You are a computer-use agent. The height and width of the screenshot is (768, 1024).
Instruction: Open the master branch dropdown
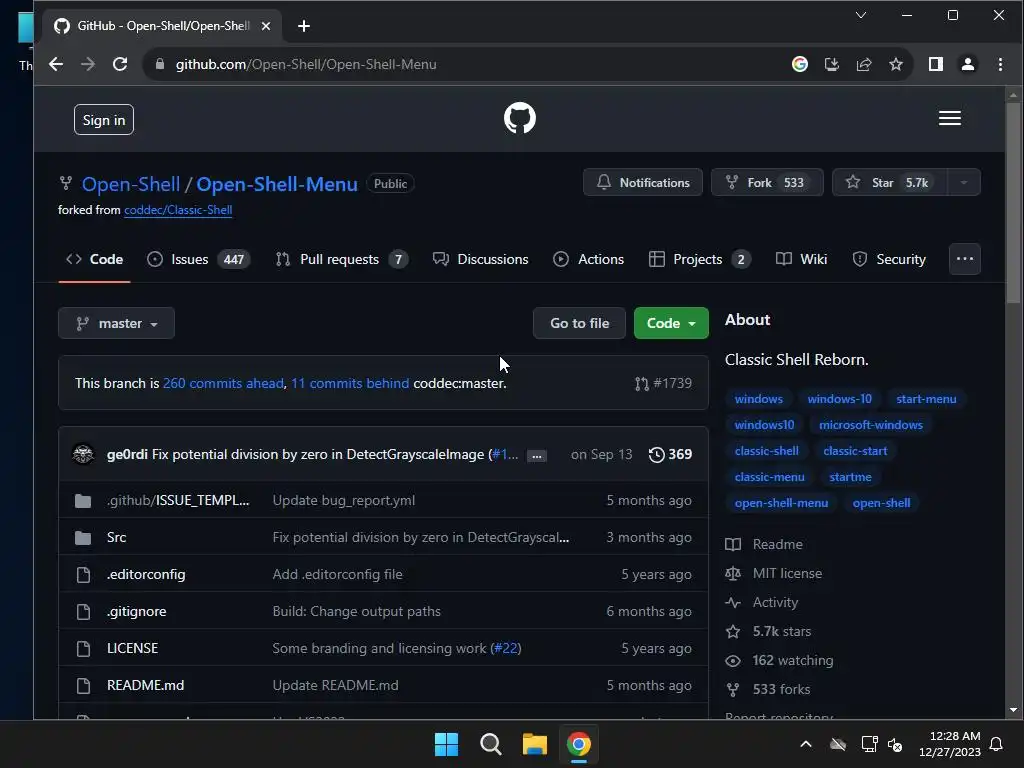[116, 323]
